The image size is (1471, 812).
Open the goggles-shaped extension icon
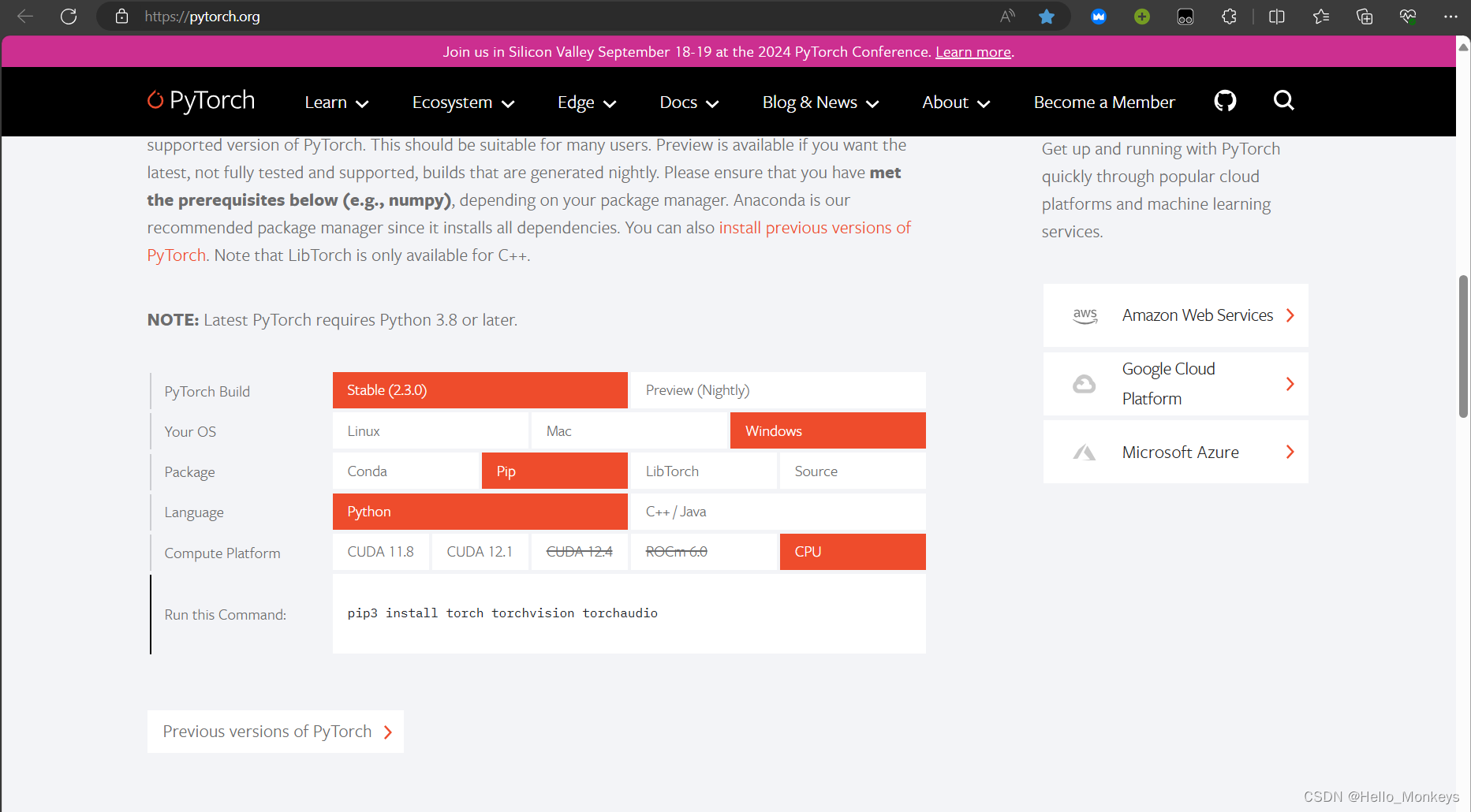(1185, 17)
